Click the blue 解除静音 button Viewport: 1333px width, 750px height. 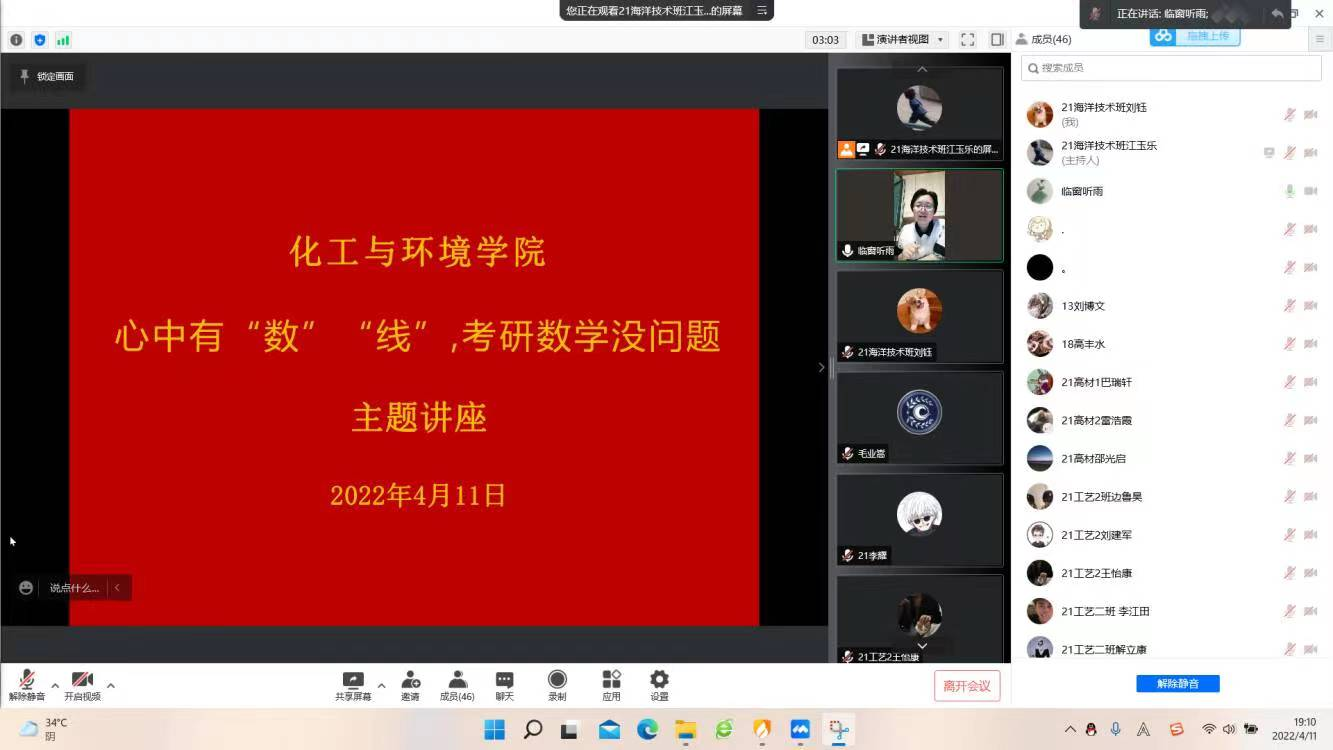(x=1177, y=684)
